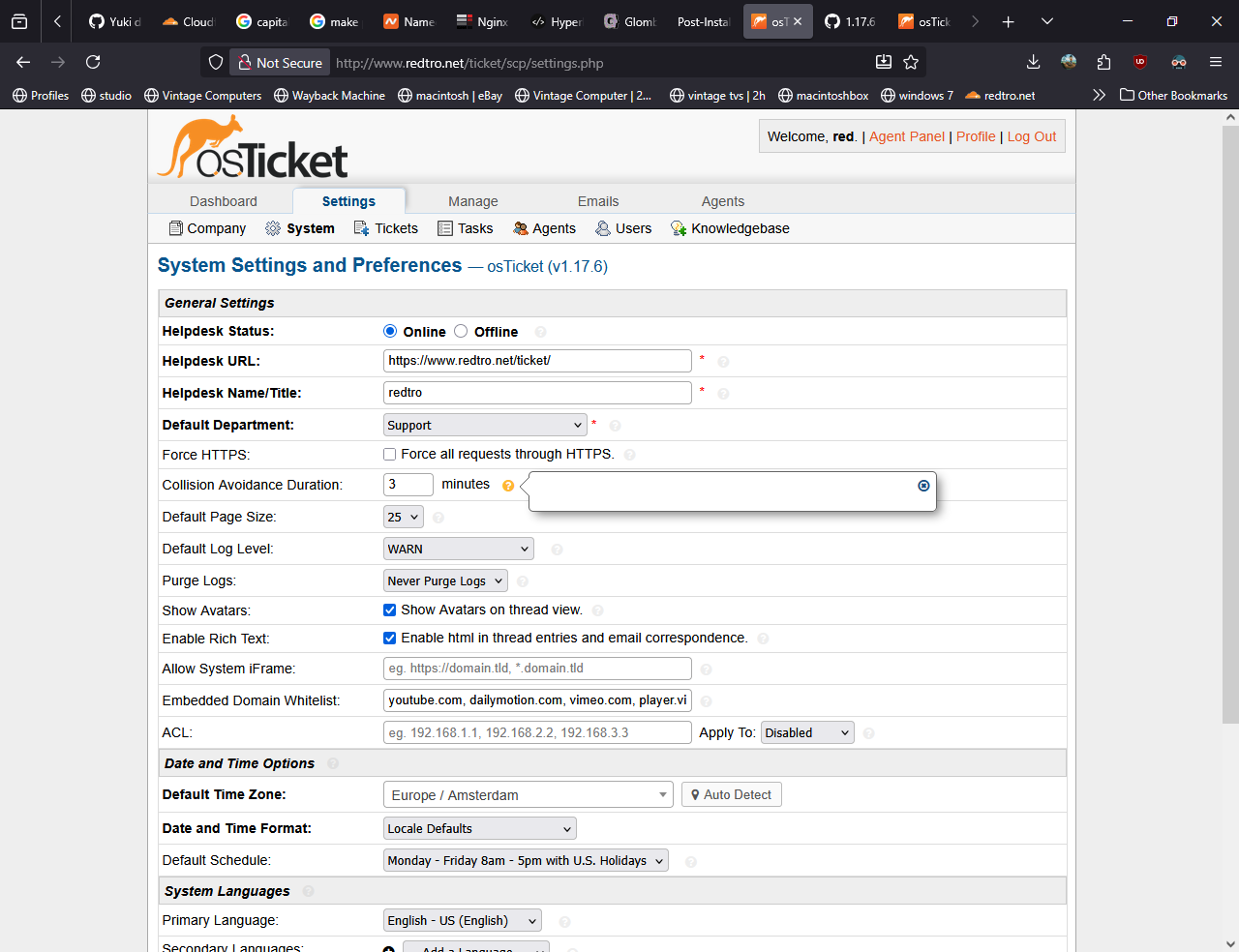The height and width of the screenshot is (952, 1239).
Task: Reload the page in the browser
Action: tap(93, 63)
